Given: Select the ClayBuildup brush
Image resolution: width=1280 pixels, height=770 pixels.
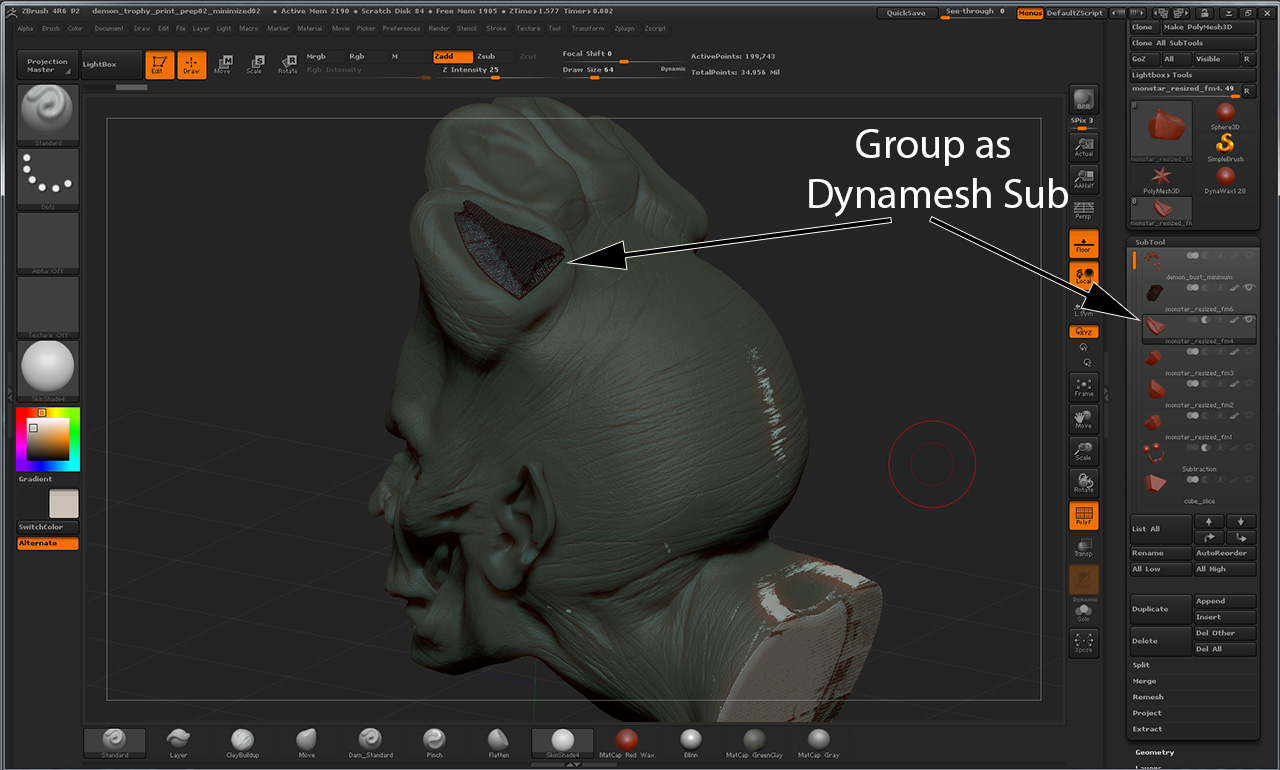Looking at the screenshot, I should click(x=242, y=743).
